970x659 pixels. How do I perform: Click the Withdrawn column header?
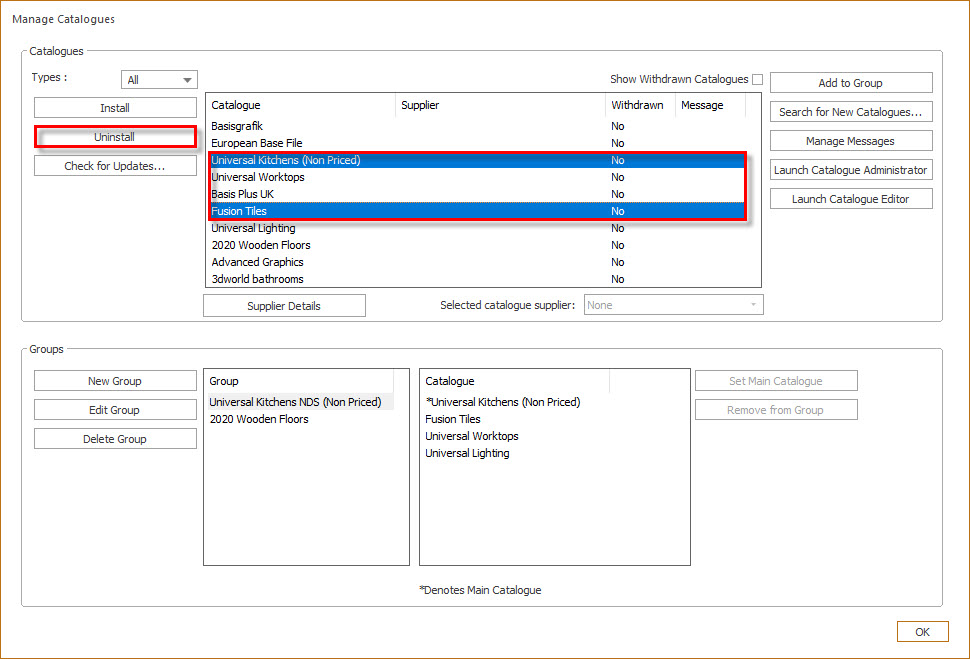coord(640,105)
